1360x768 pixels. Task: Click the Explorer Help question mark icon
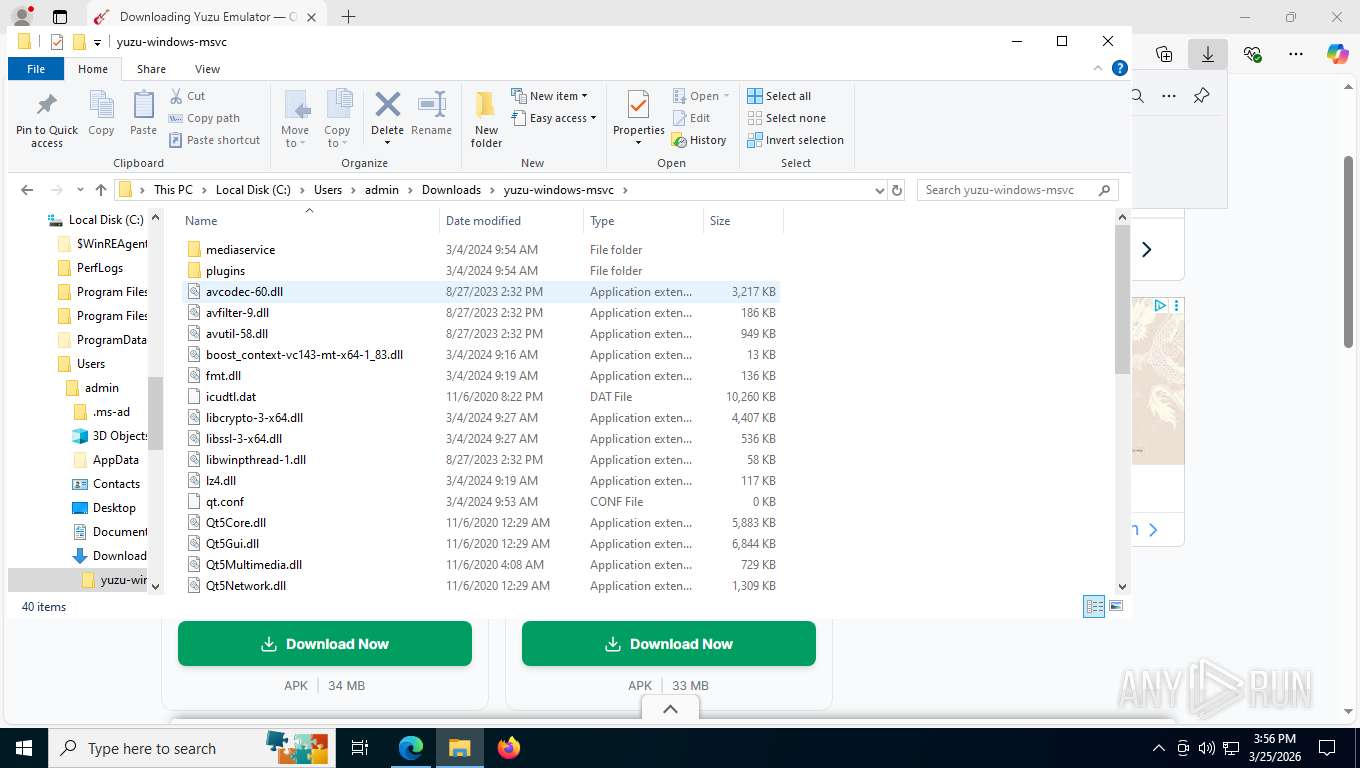tap(1120, 68)
